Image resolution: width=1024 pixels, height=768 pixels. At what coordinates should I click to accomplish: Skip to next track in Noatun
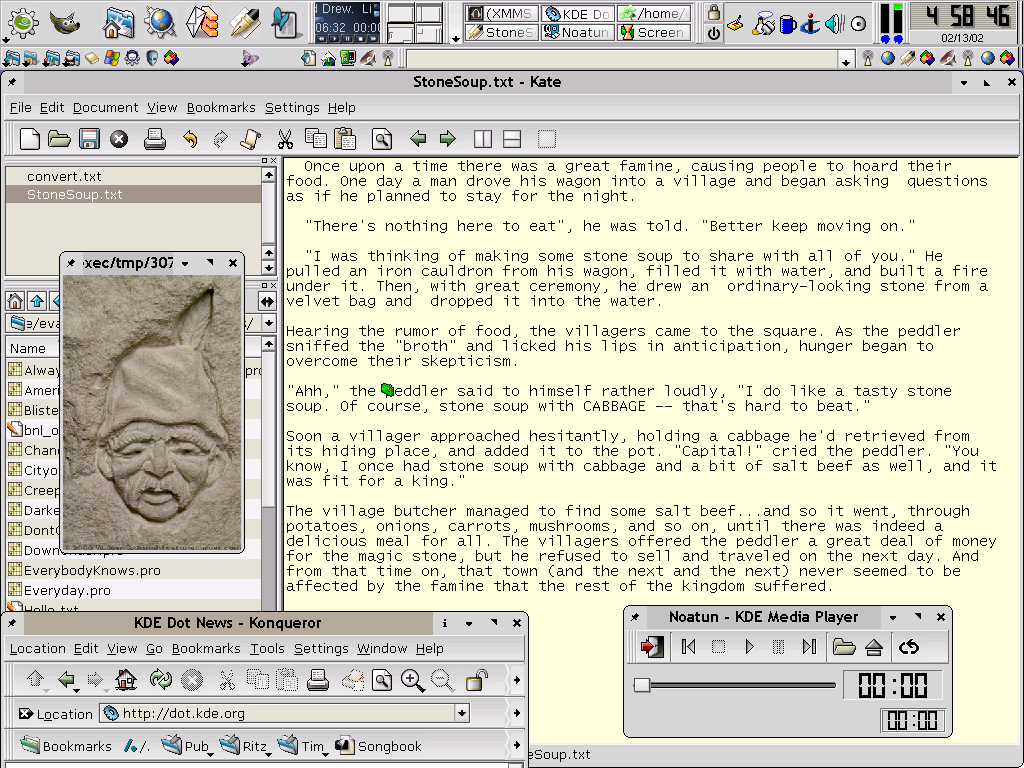click(x=809, y=647)
